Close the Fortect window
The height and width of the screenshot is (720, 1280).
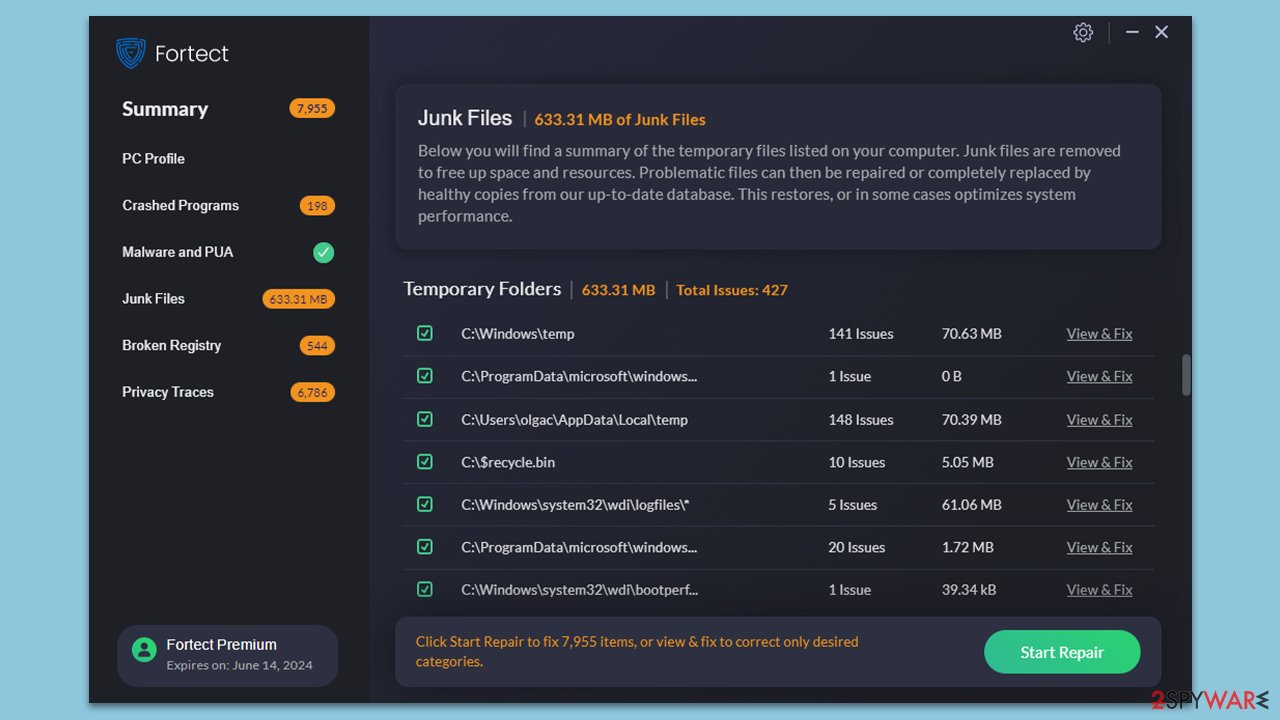1161,32
